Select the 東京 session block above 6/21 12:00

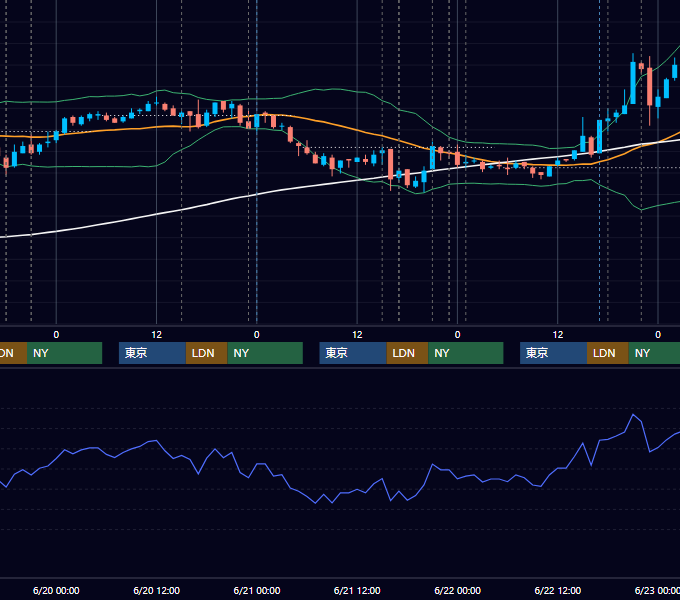353,353
